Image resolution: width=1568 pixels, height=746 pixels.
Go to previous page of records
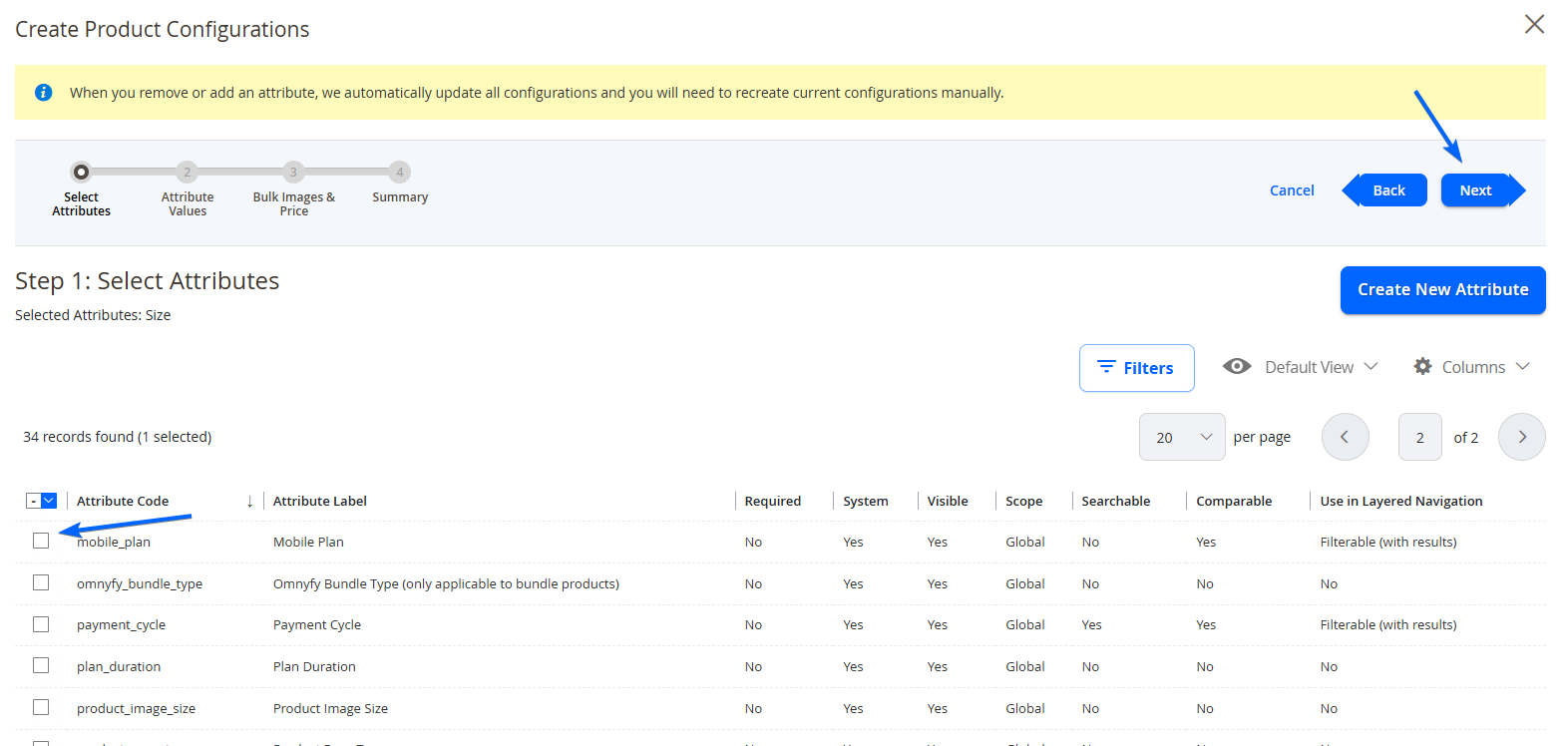(1345, 437)
